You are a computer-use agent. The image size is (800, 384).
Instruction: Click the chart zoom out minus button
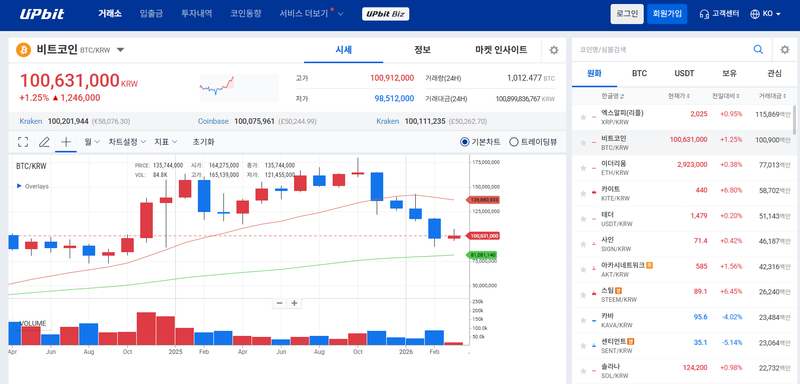pyautogui.click(x=279, y=303)
